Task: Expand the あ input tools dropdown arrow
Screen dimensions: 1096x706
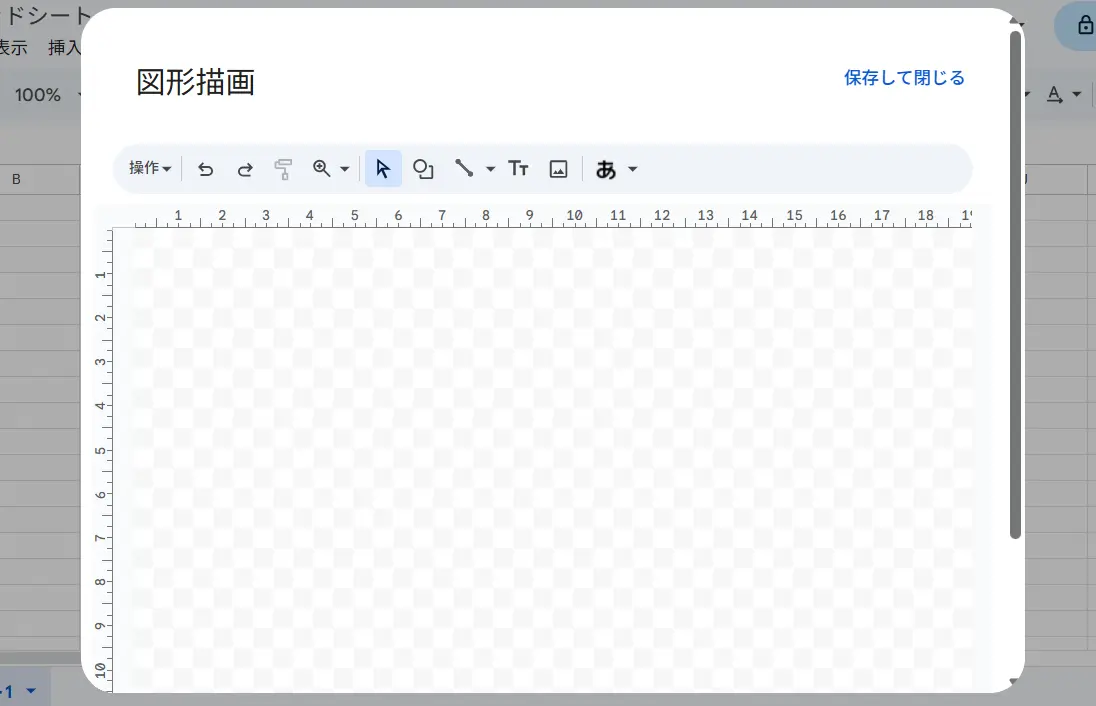Action: tap(633, 169)
